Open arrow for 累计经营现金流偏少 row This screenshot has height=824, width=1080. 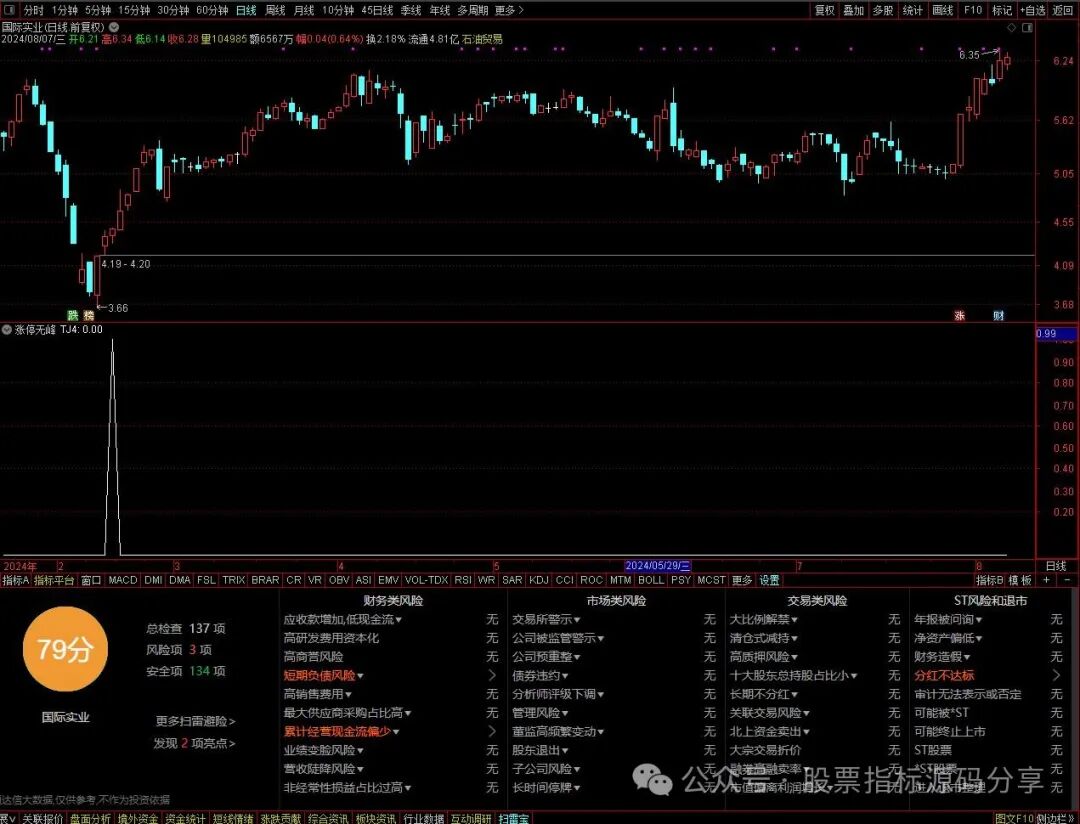coord(492,731)
